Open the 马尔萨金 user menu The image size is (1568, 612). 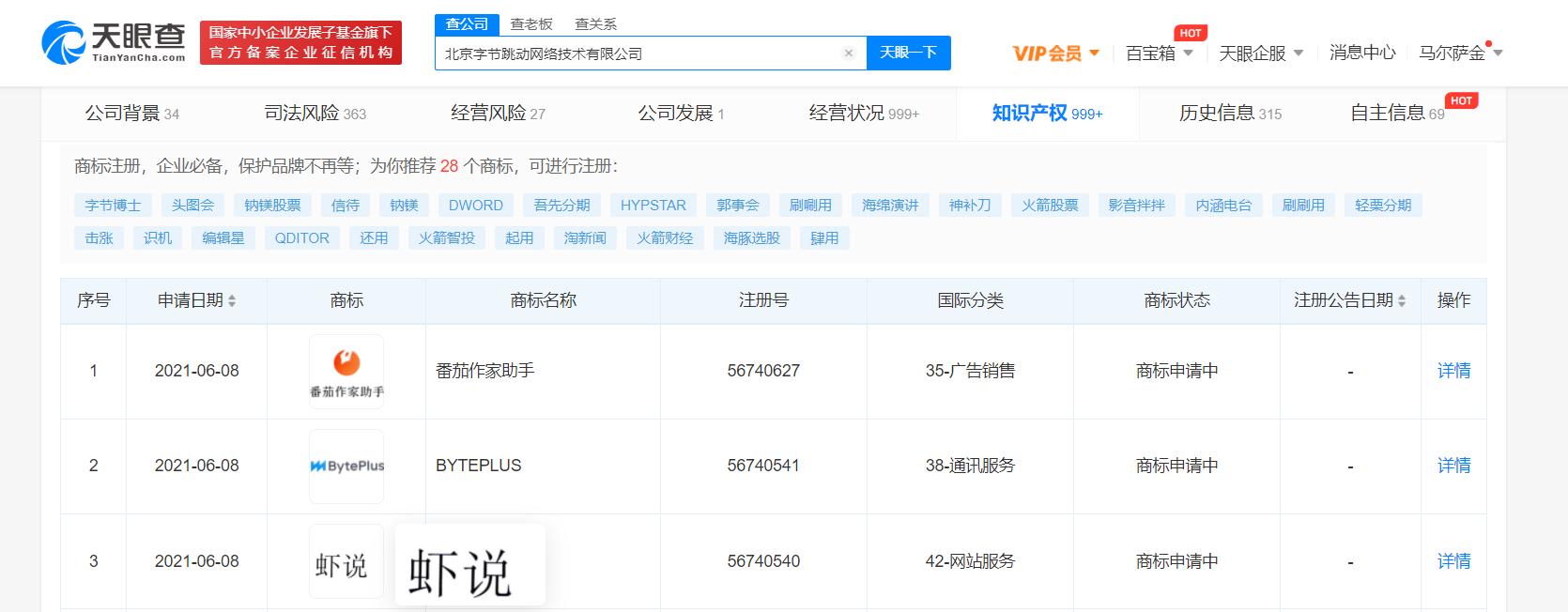point(1460,54)
